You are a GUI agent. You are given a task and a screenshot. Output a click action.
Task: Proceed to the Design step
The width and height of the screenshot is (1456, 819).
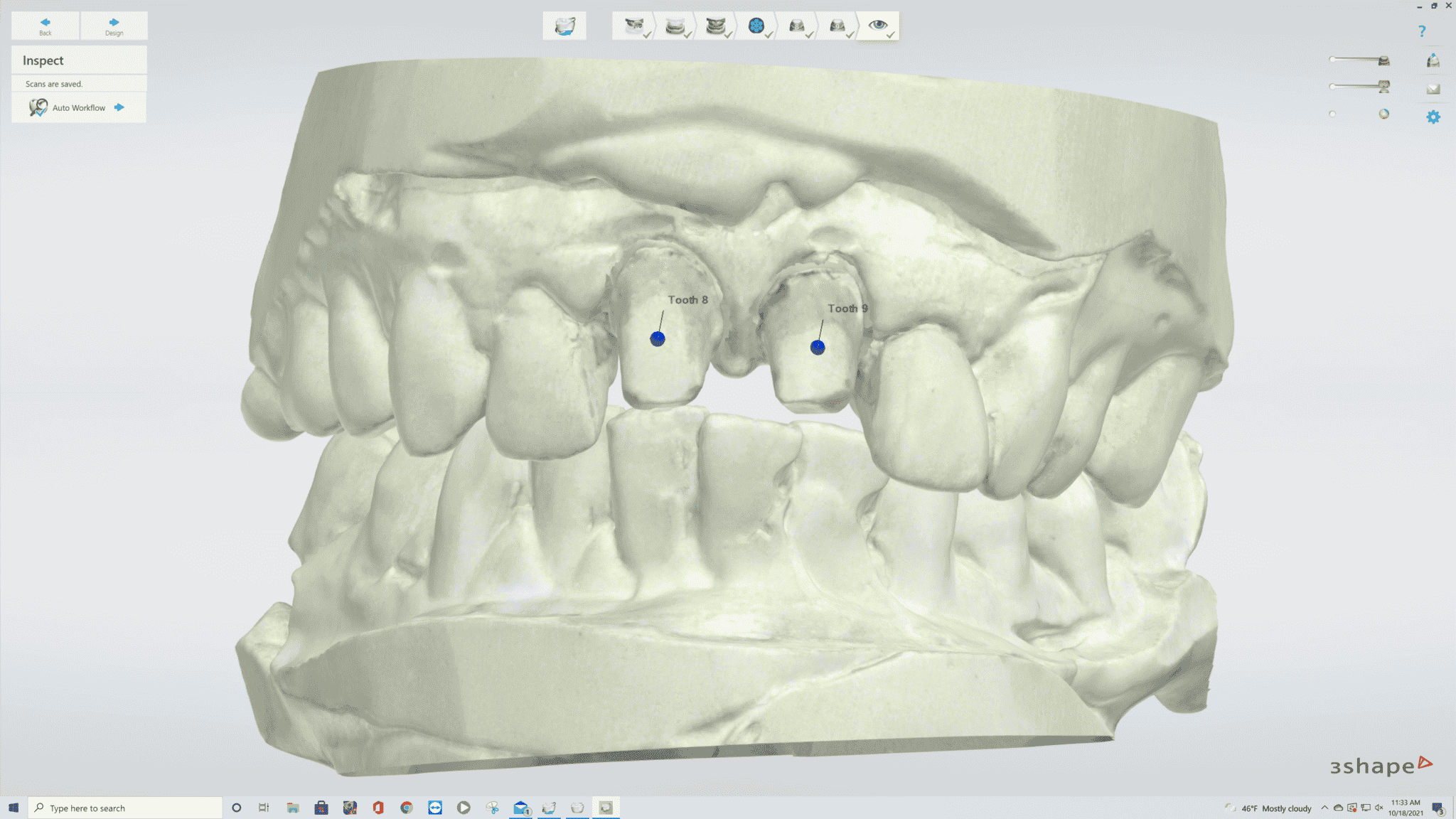(114, 26)
